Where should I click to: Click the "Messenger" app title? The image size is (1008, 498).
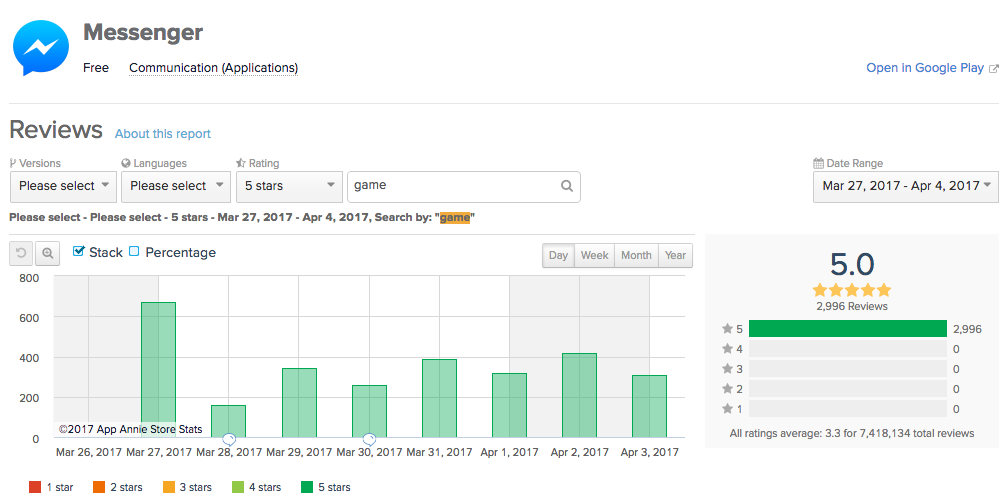143,33
